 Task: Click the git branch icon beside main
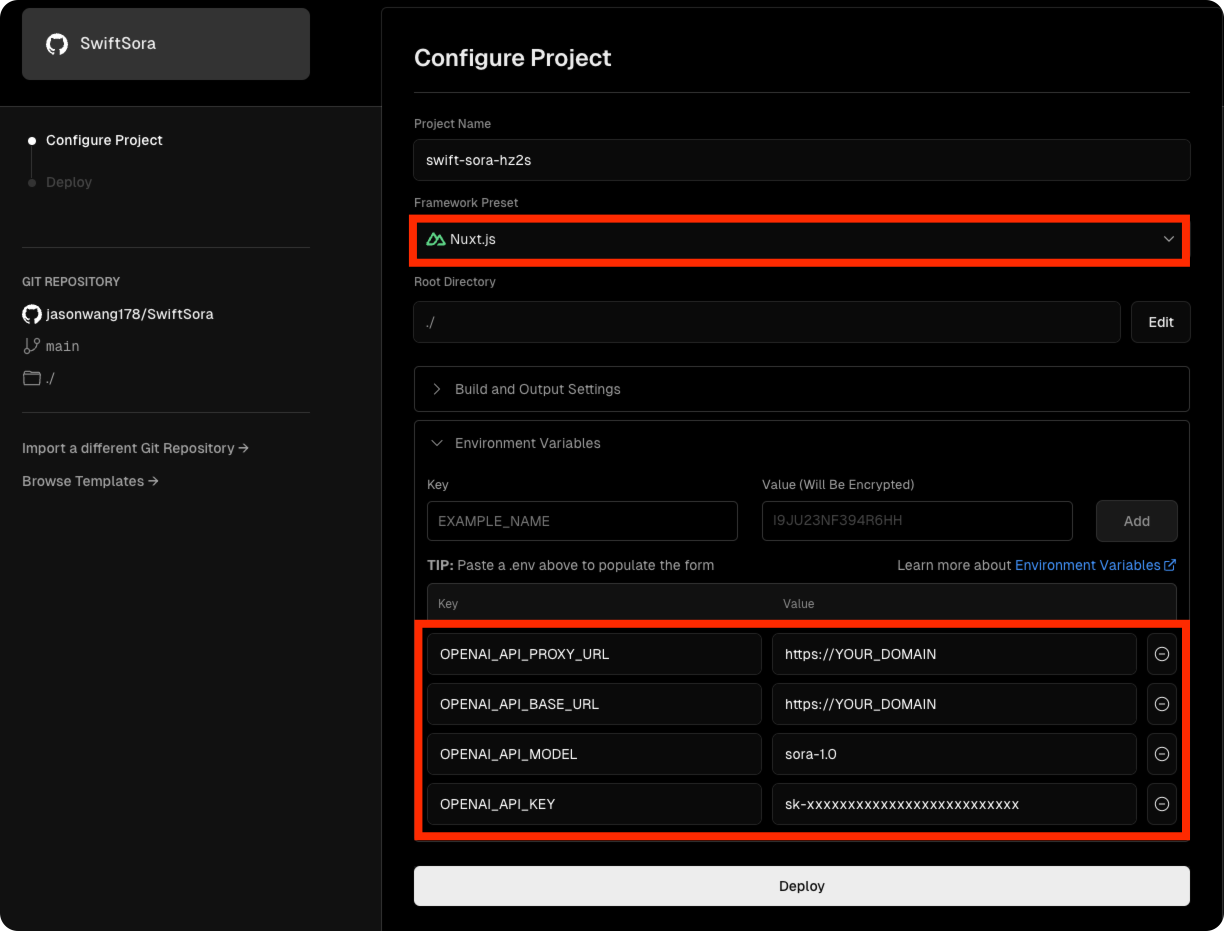point(32,346)
